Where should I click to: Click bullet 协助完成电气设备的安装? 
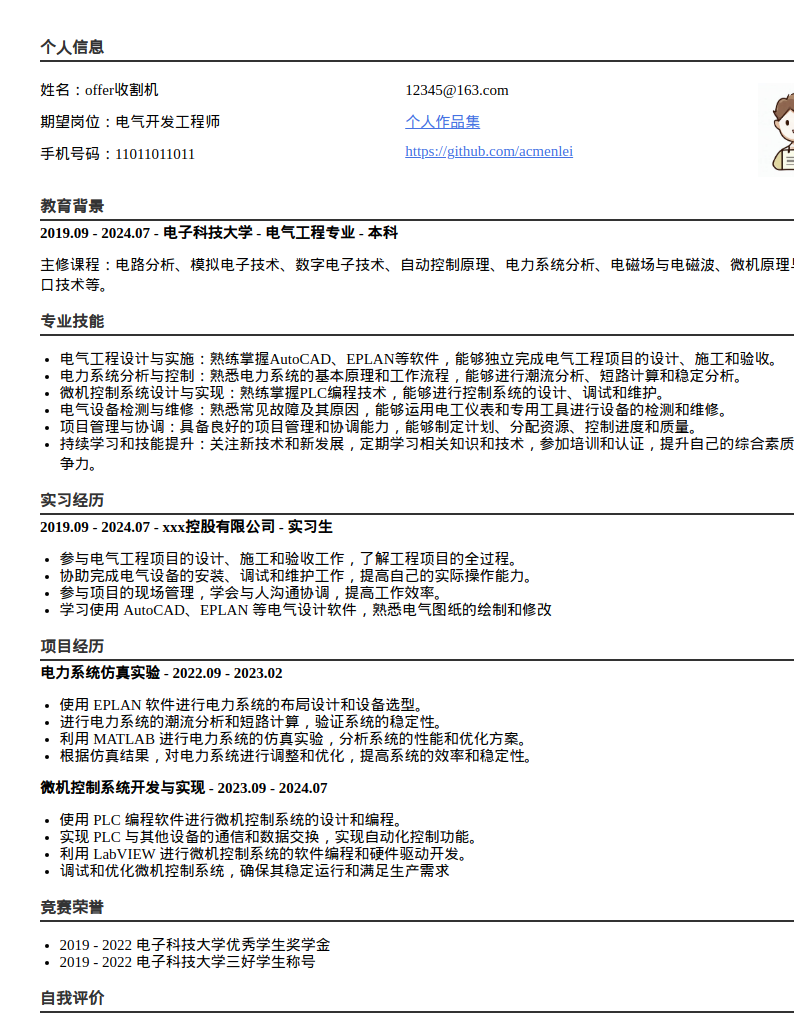pyautogui.click(x=297, y=575)
